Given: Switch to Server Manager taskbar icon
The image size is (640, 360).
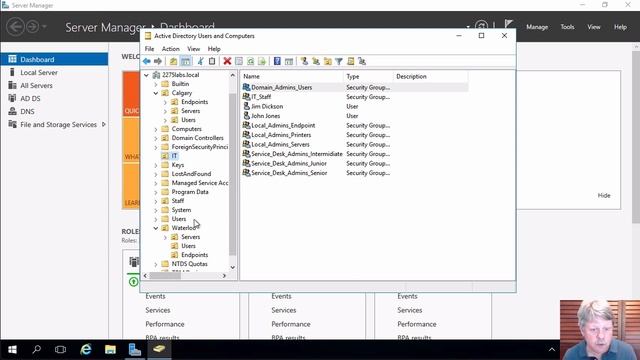Looking at the screenshot, I should 135,349.
